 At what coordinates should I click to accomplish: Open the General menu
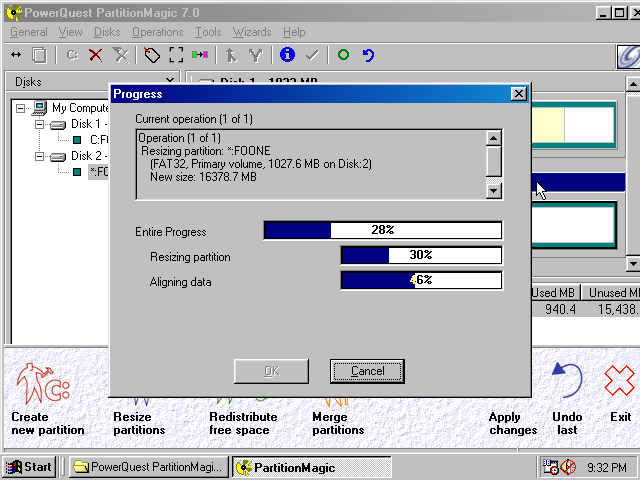(29, 32)
